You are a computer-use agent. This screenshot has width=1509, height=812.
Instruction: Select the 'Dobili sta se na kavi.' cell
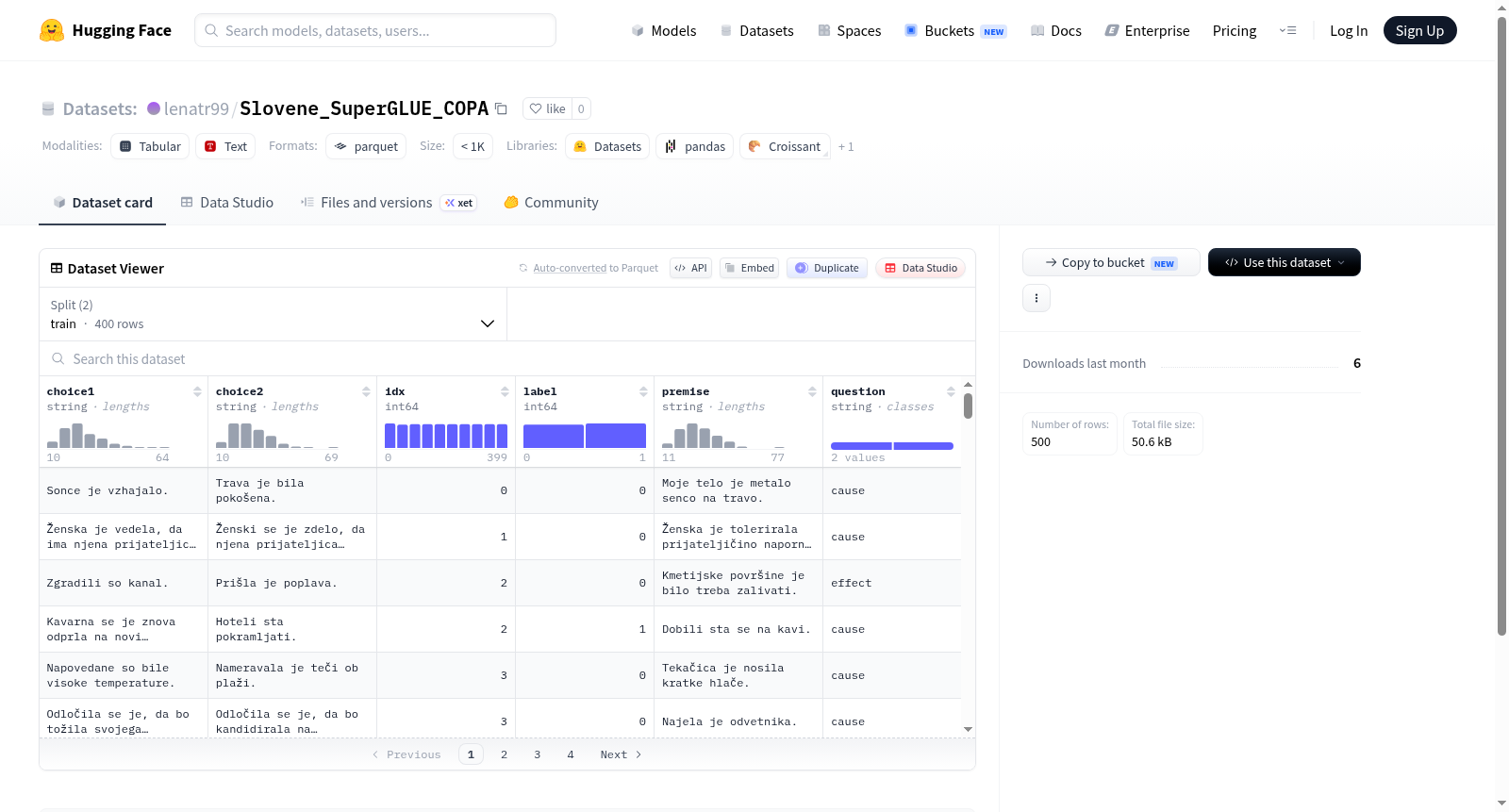738,629
